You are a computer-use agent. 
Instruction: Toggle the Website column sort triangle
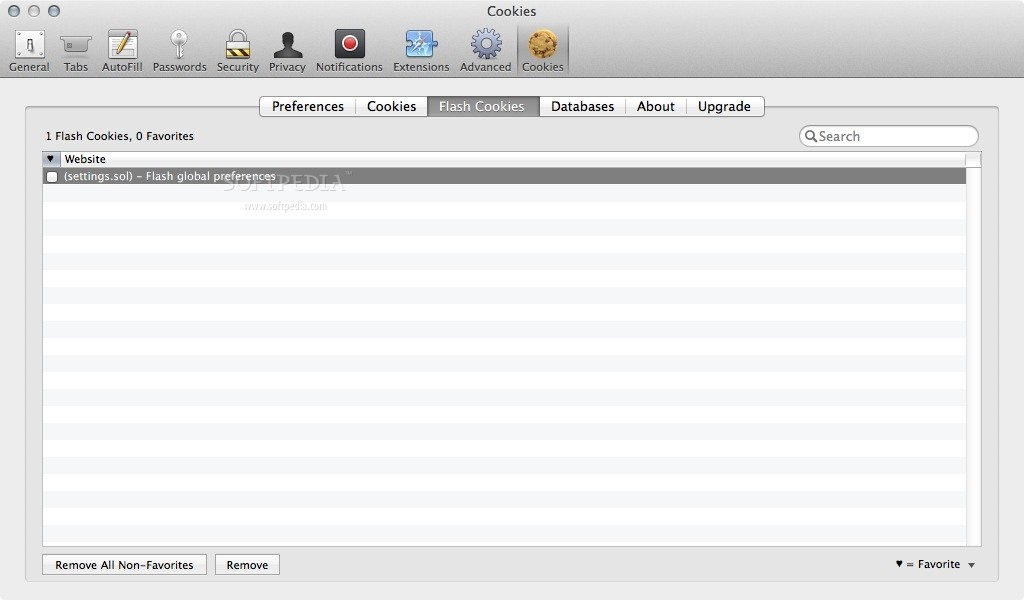pos(50,158)
